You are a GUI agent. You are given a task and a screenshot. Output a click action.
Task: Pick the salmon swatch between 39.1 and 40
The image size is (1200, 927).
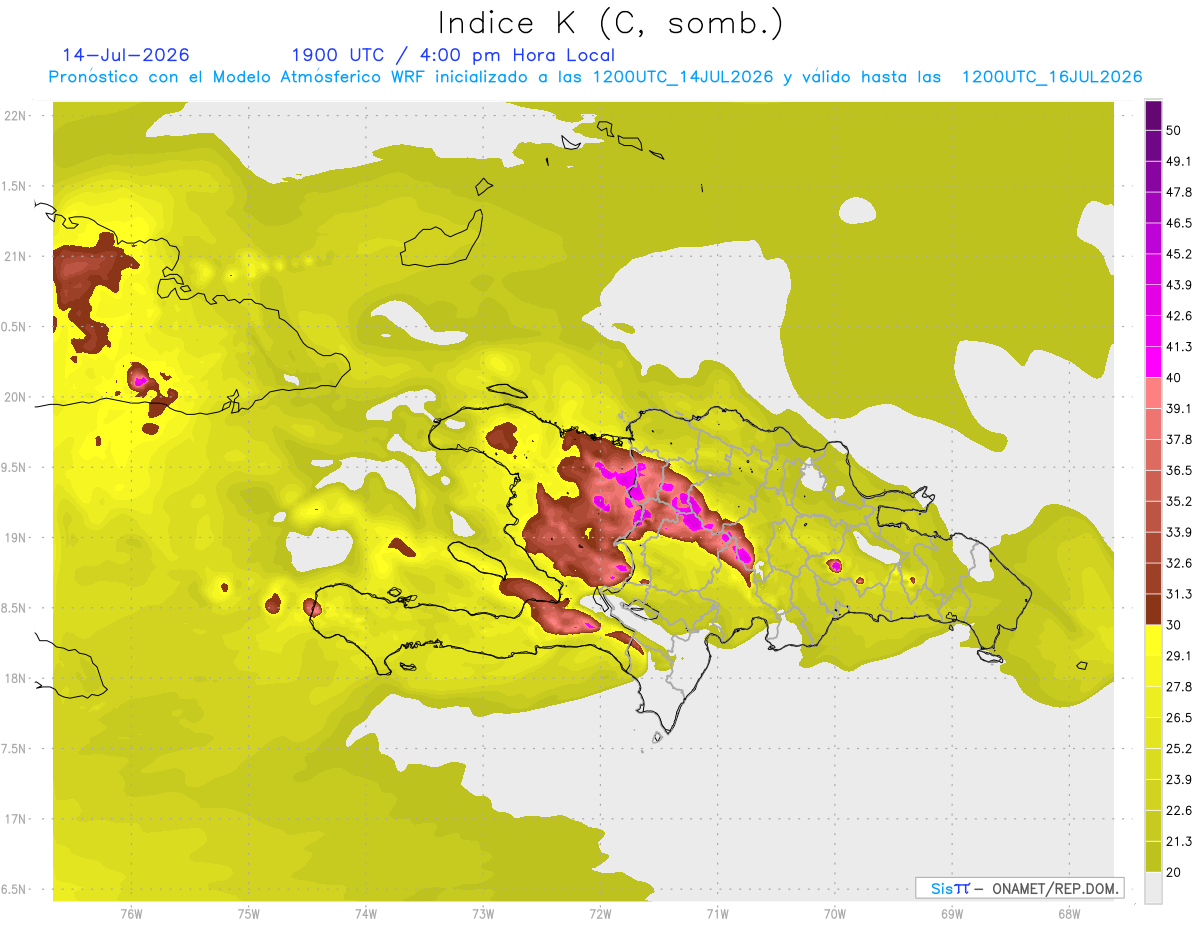coord(1153,393)
